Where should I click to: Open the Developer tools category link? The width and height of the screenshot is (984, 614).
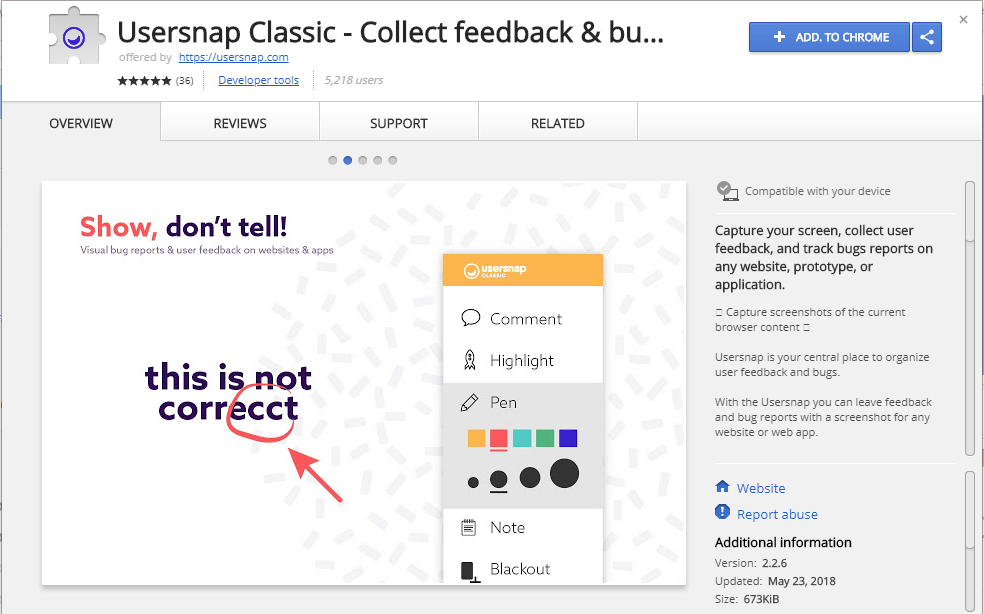tap(258, 80)
